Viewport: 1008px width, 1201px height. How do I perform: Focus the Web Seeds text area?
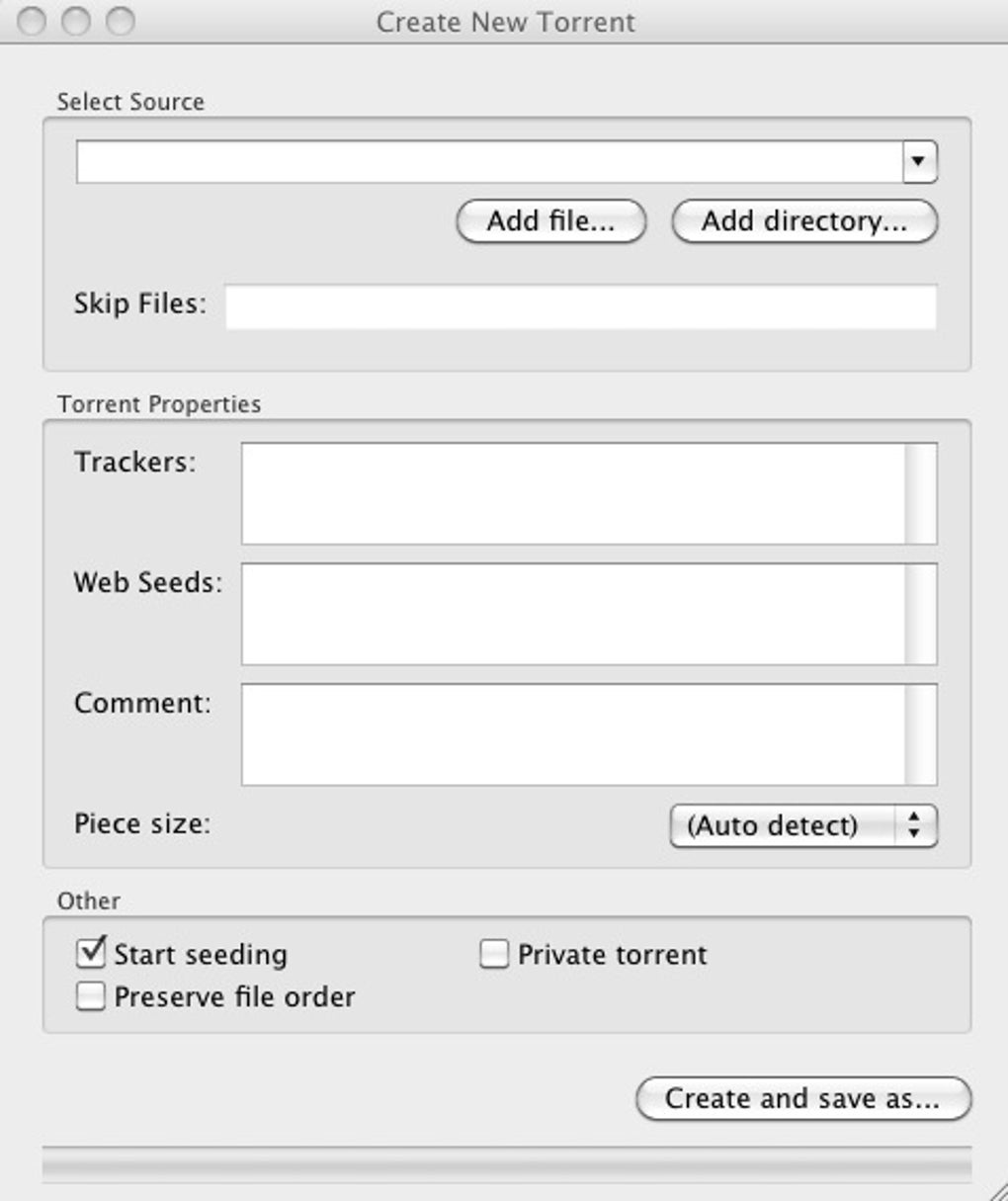pos(573,614)
